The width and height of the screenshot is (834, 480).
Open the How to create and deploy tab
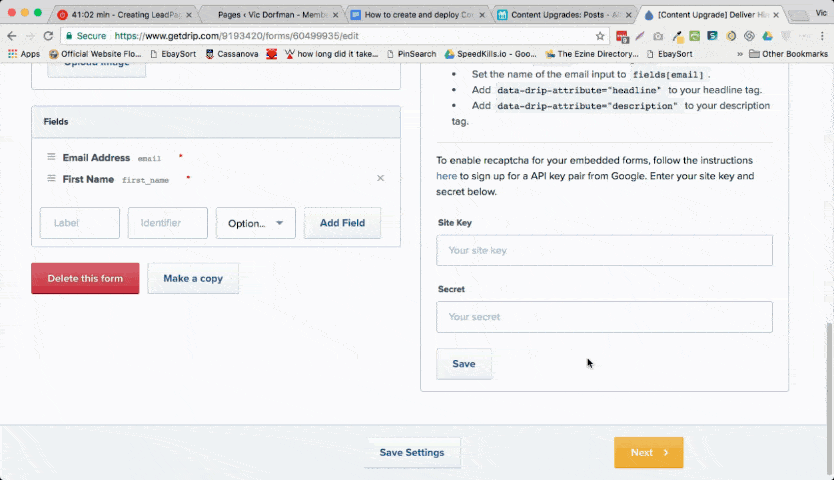[416, 15]
